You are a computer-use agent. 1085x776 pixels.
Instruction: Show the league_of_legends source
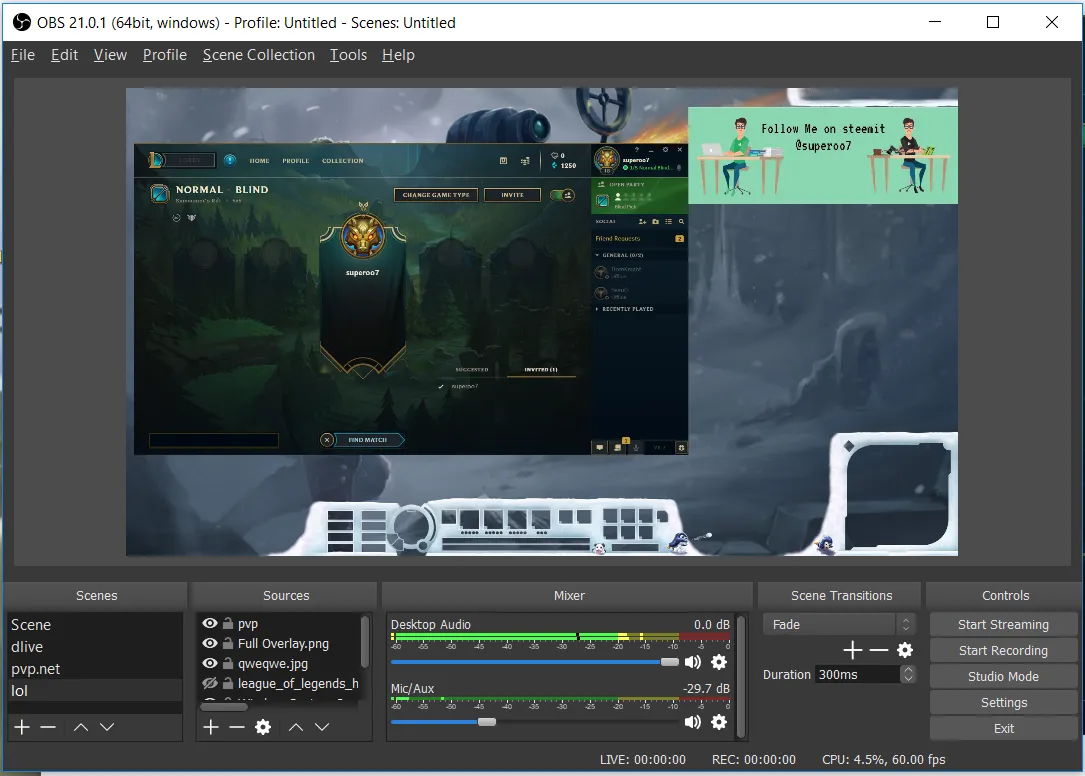pos(210,683)
